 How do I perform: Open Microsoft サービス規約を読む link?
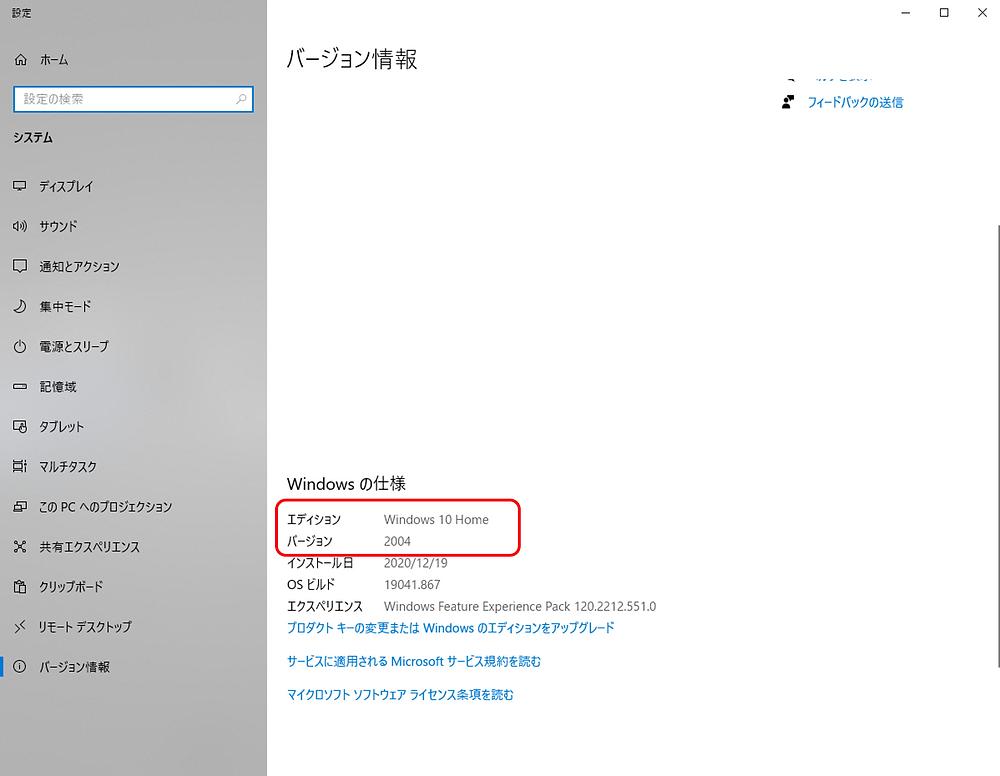click(x=413, y=661)
